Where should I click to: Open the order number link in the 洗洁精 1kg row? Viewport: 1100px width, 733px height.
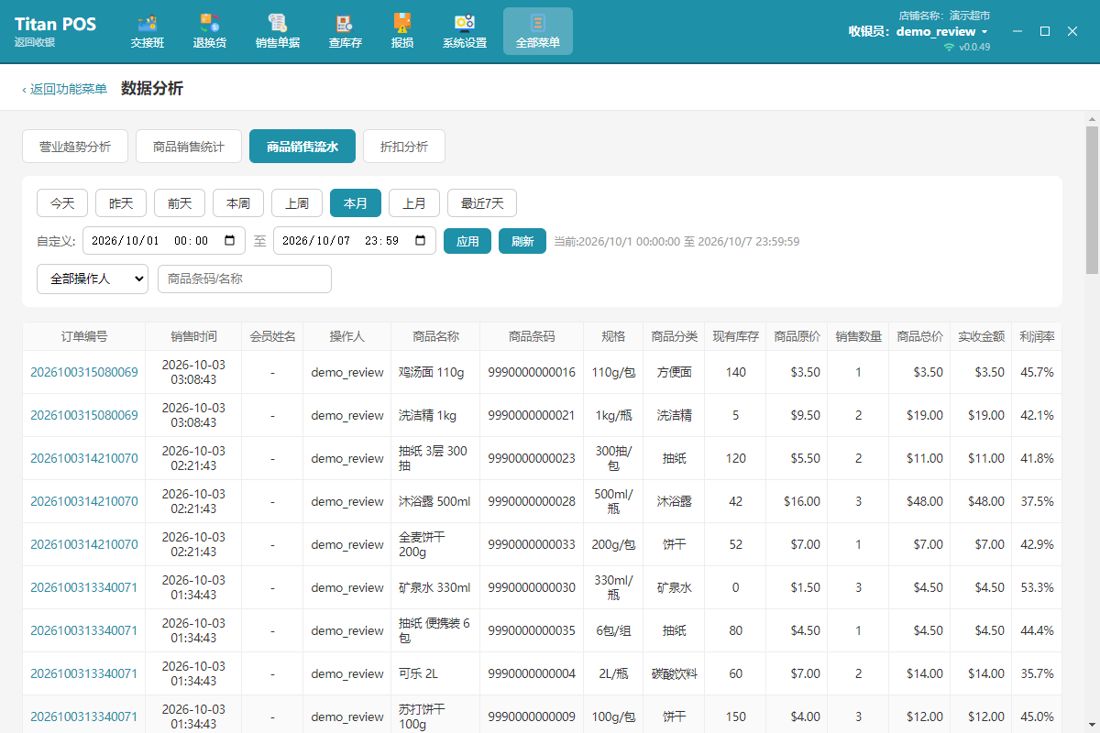point(84,415)
